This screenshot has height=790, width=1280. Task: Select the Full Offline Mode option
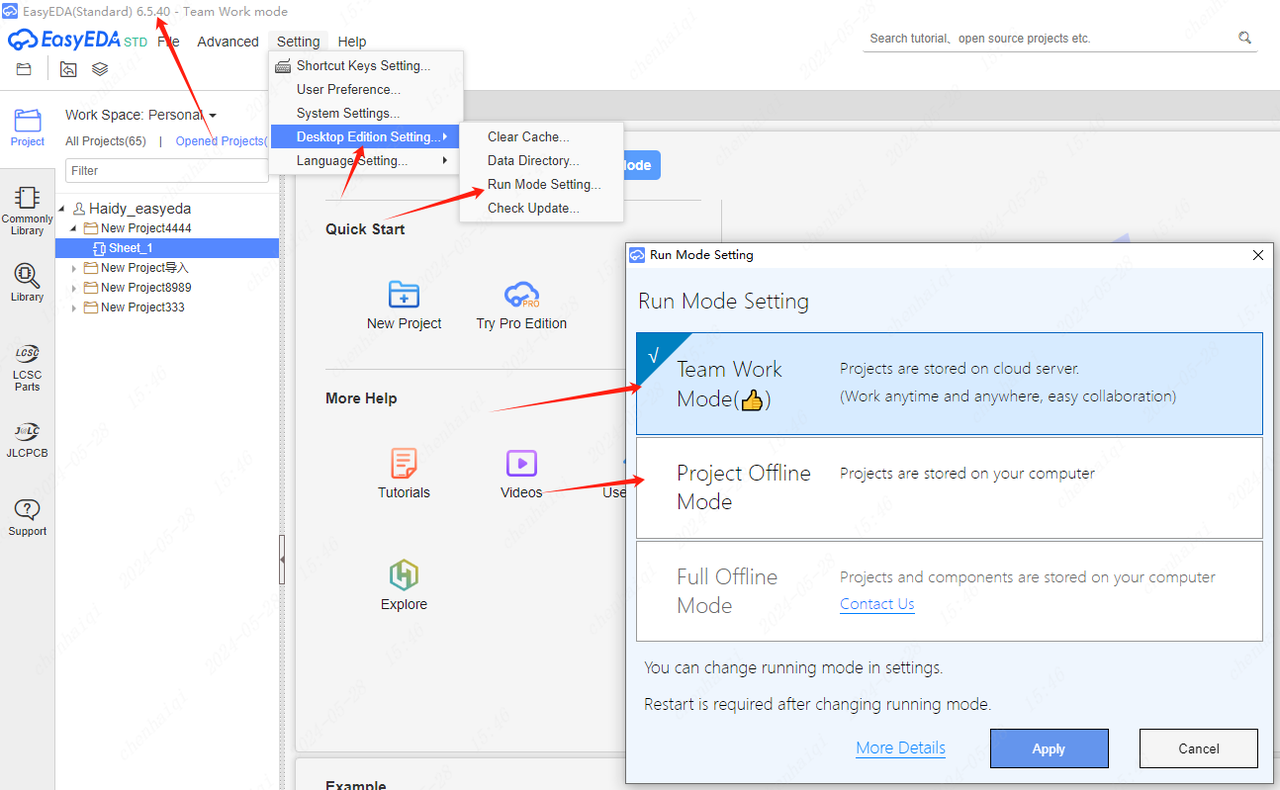(x=949, y=591)
